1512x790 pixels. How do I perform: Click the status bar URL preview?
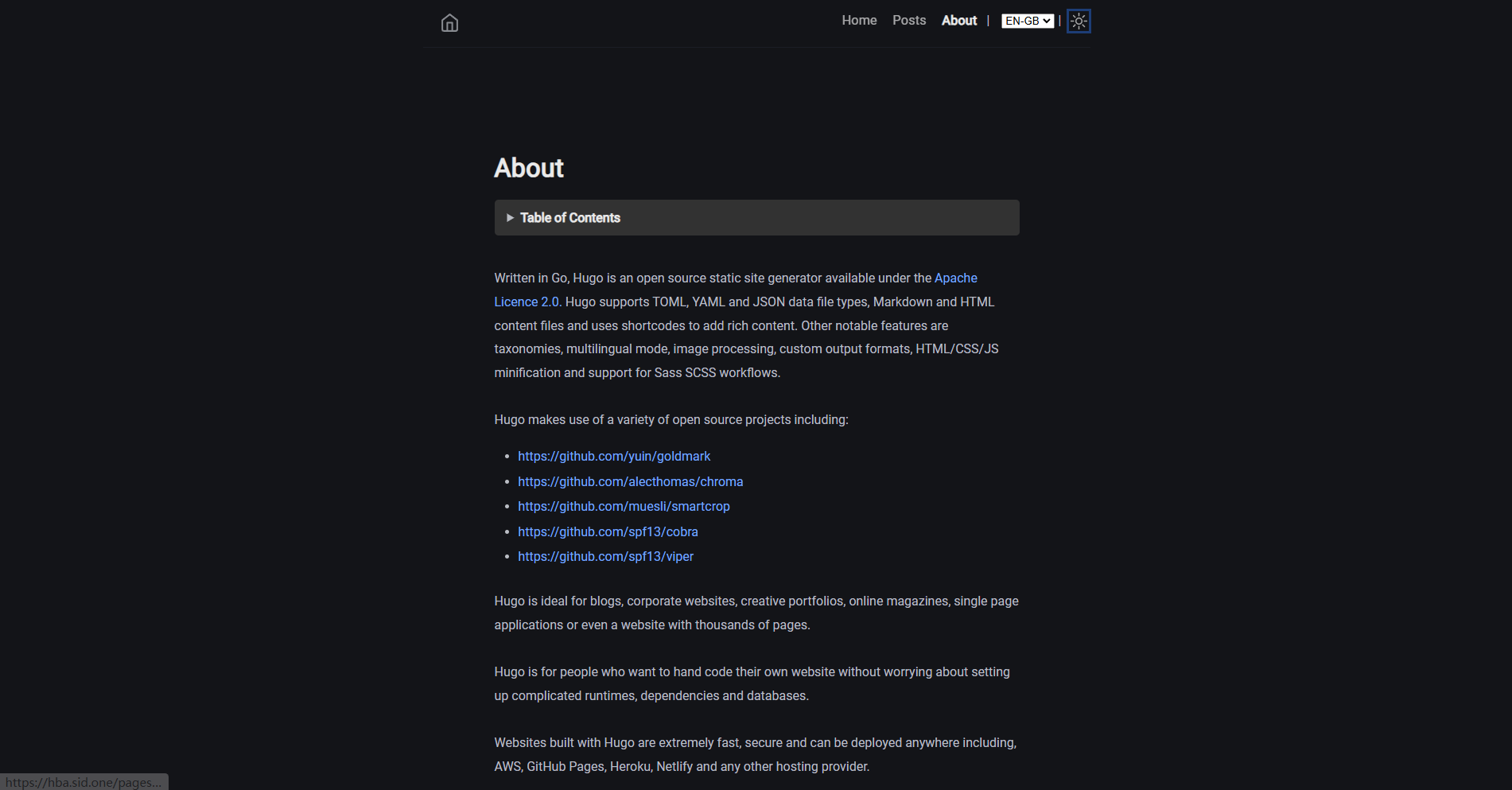pos(84,782)
